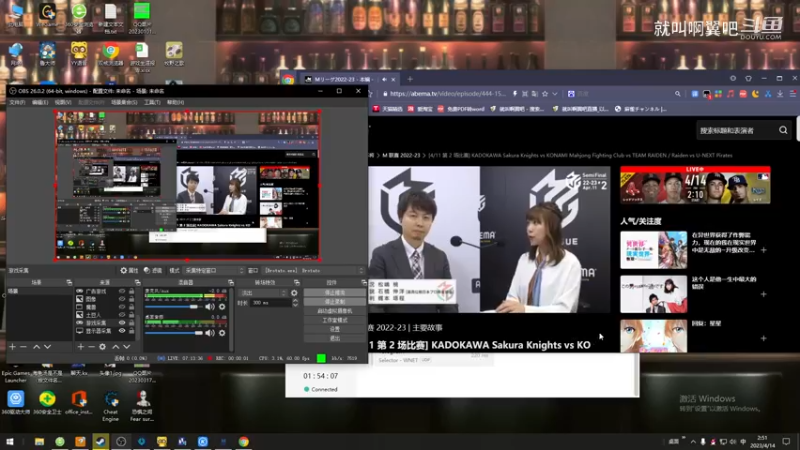Viewport: 800px width, 450px height.
Task: Open scene transition properties gear
Action: point(294,293)
